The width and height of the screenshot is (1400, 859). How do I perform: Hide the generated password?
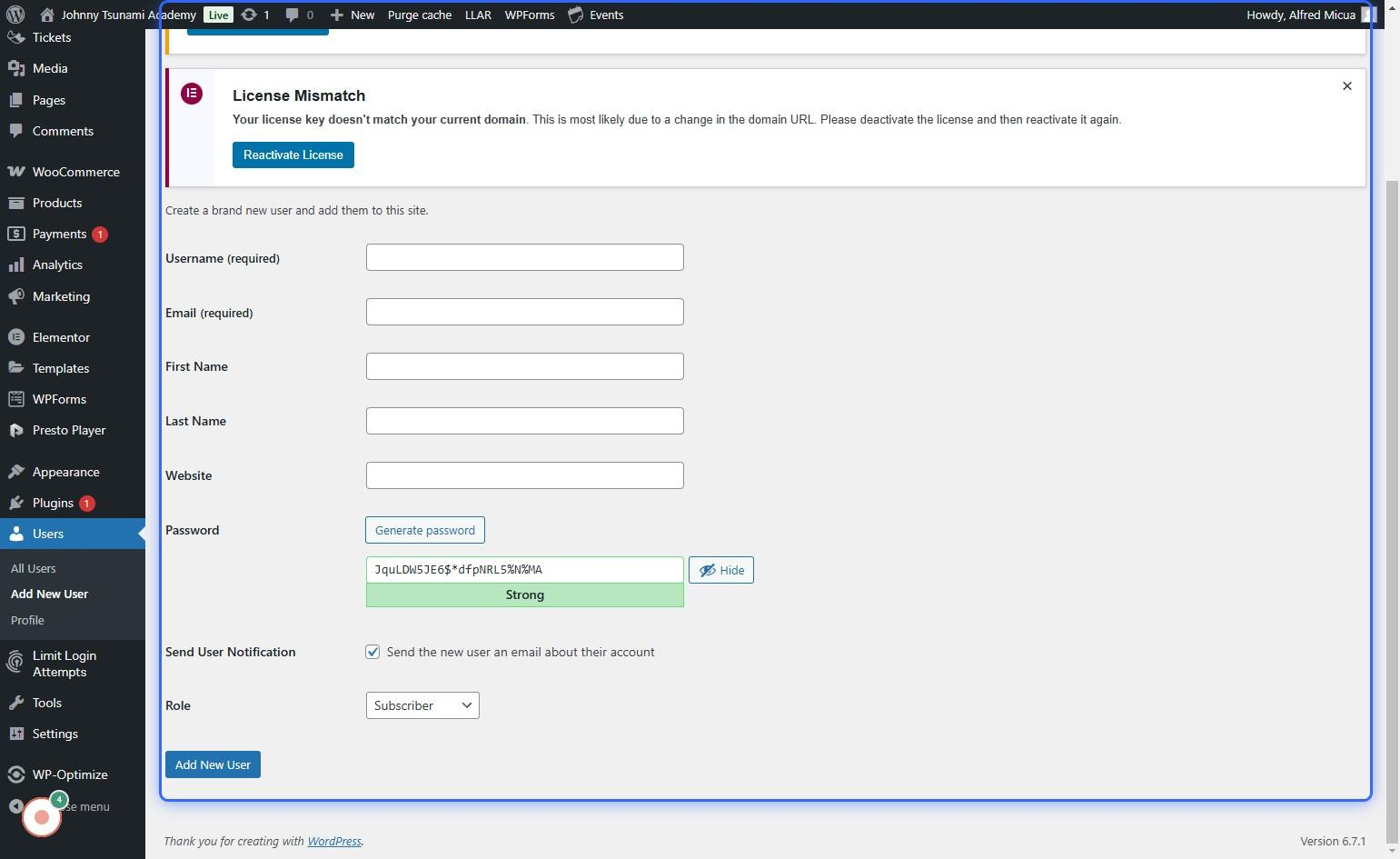click(720, 570)
